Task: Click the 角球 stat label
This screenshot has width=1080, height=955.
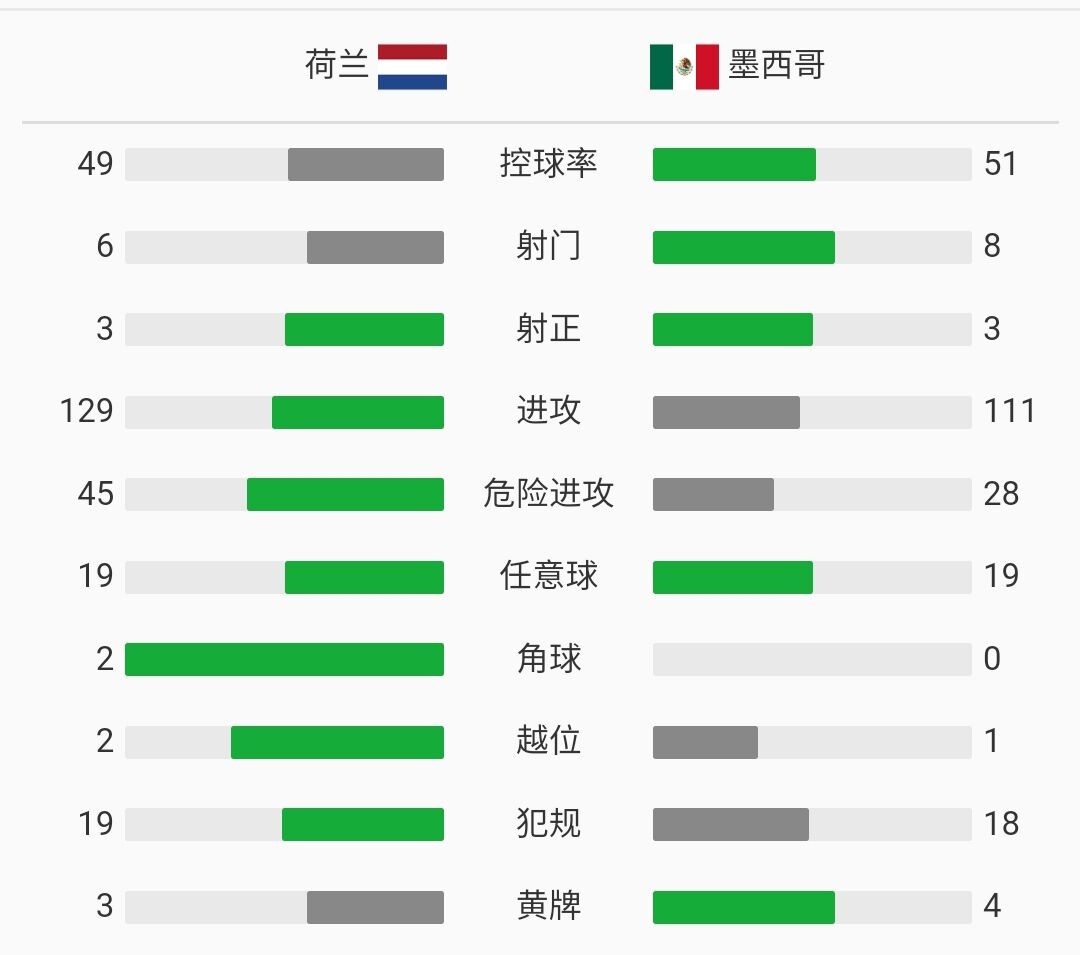Action: point(548,658)
